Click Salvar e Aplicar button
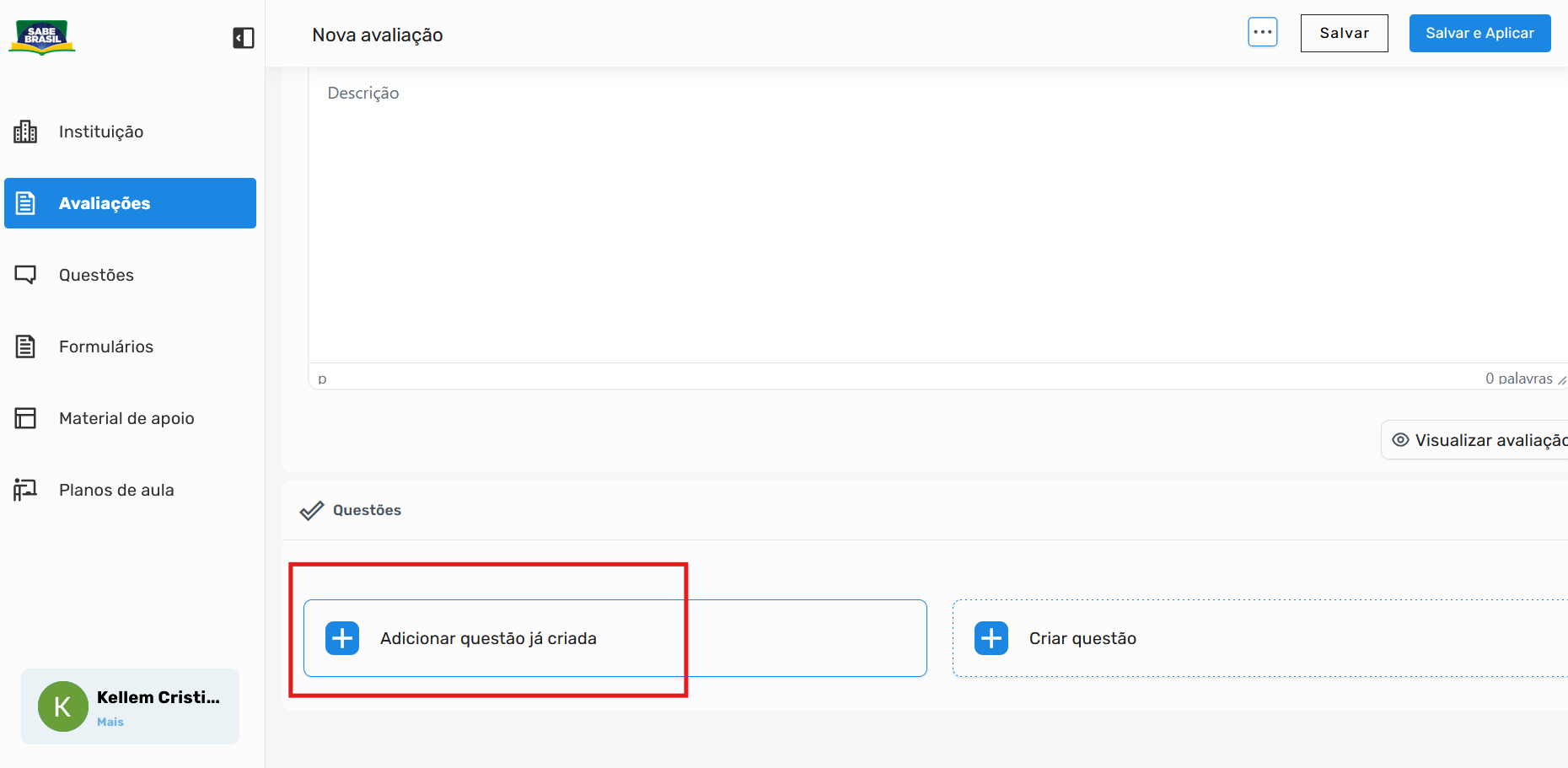The image size is (1568, 768). coord(1479,33)
